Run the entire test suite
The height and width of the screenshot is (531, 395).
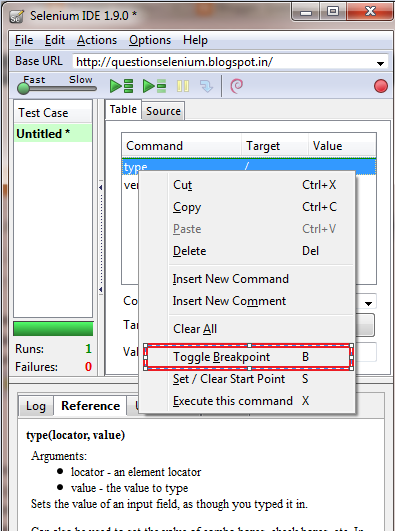(x=121, y=86)
